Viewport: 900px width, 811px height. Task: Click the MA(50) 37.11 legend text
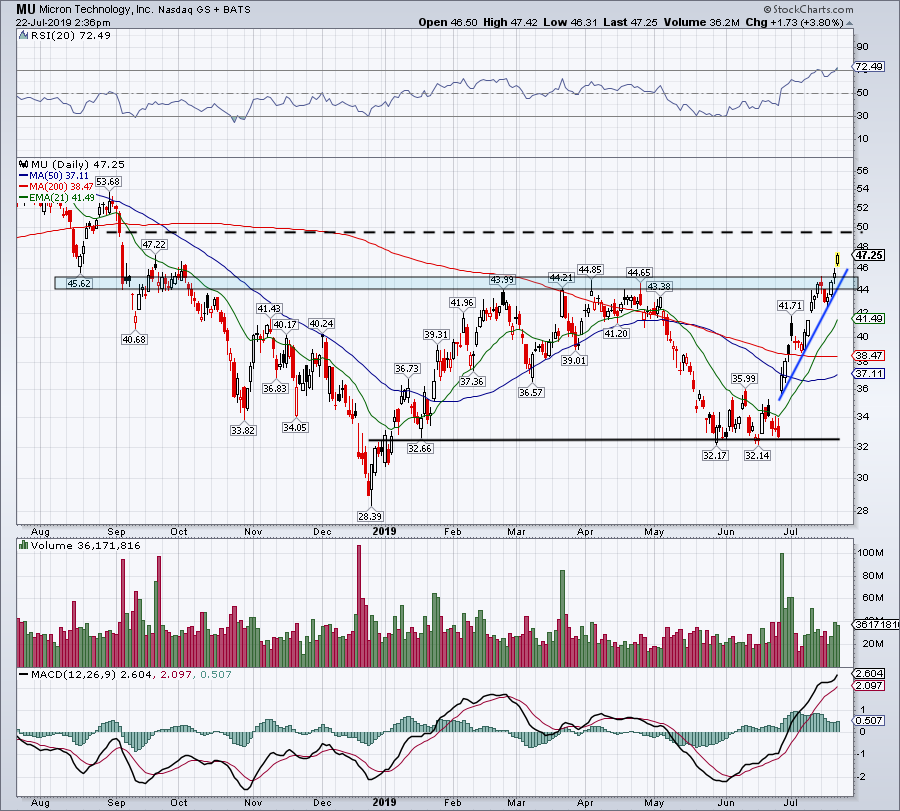point(59,176)
